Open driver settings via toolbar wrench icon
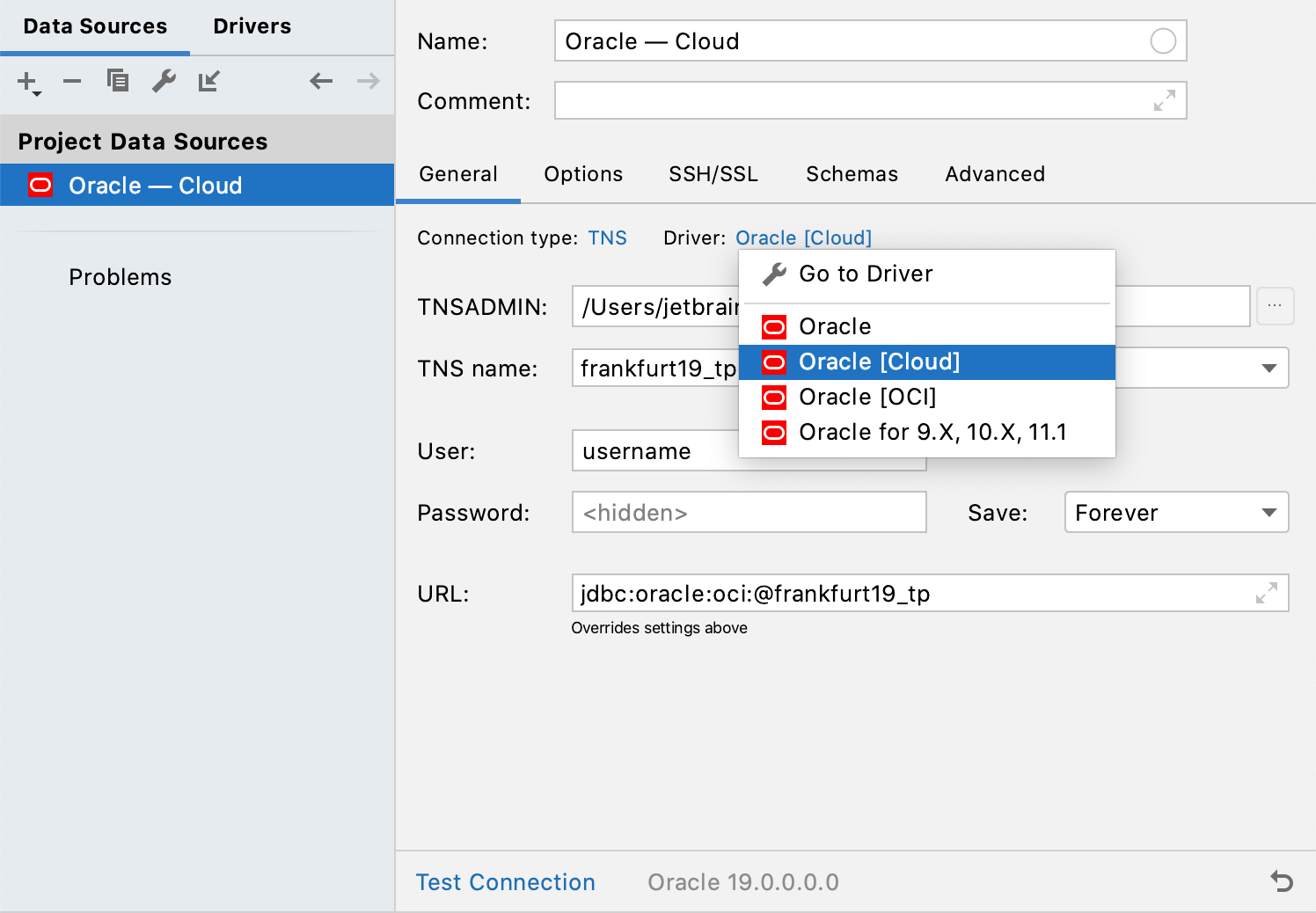Viewport: 1316px width, 913px height. pos(164,82)
